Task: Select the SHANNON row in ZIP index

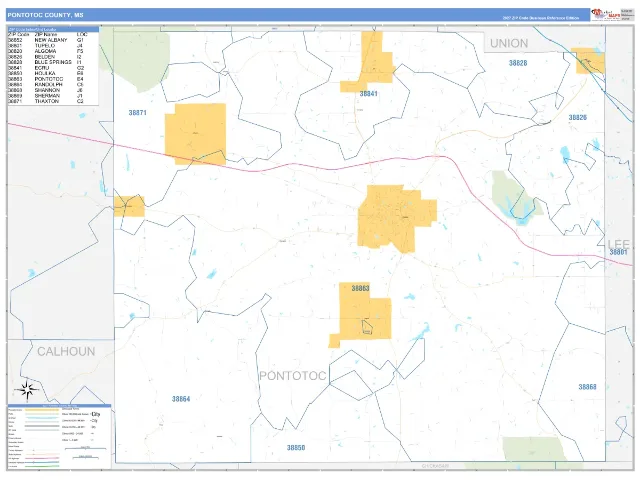Action: [46, 90]
